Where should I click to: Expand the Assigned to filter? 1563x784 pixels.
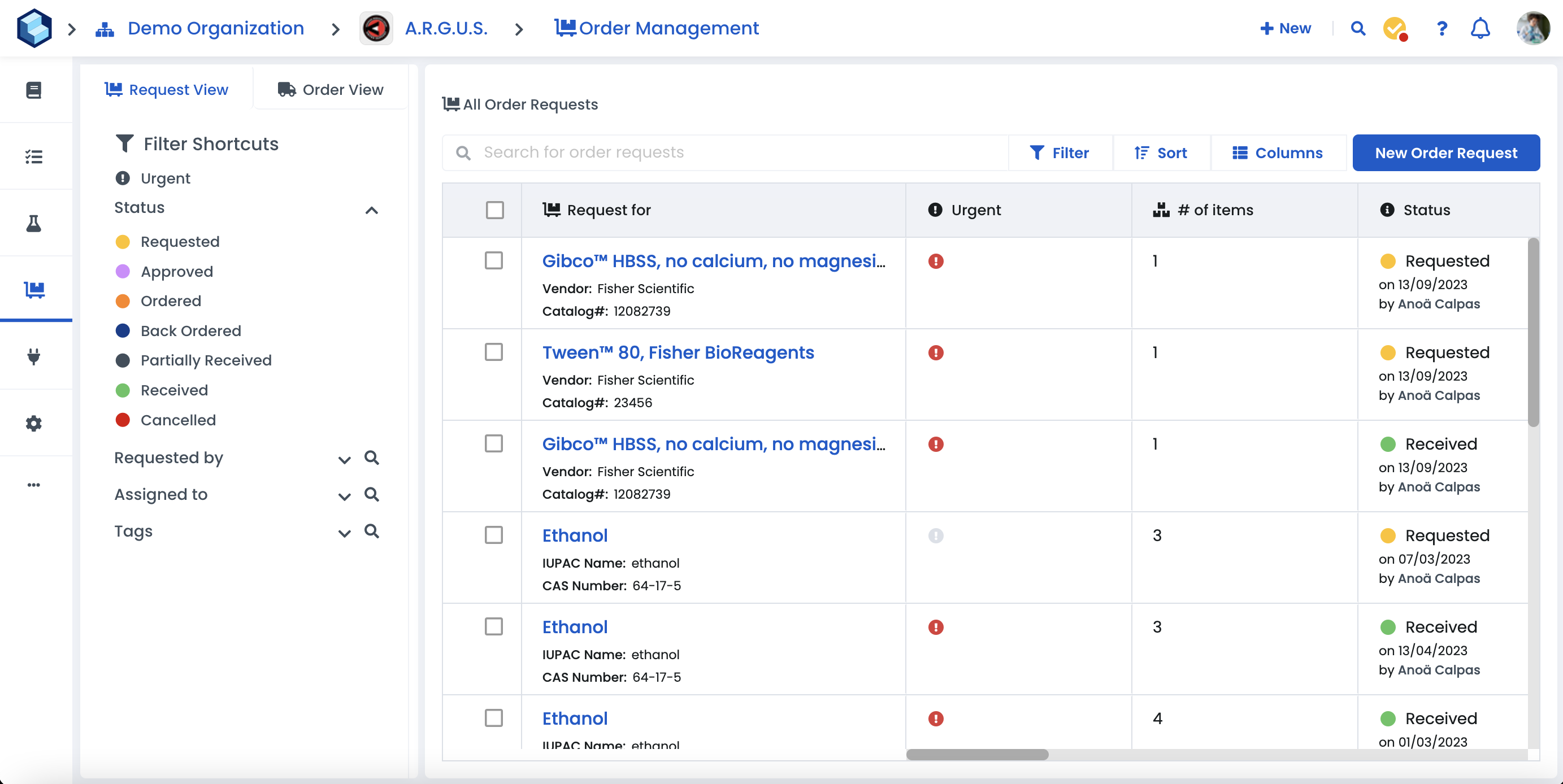tap(344, 496)
